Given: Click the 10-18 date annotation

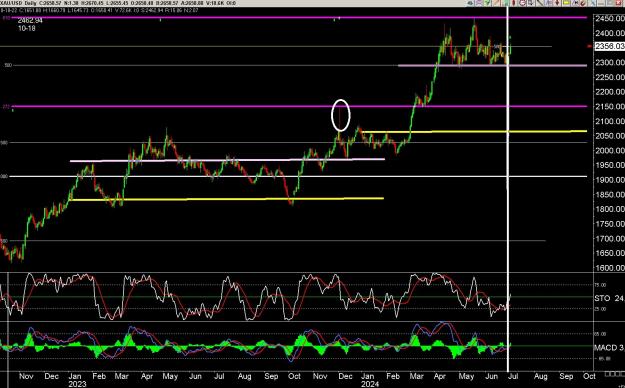Looking at the screenshot, I should point(26,28).
